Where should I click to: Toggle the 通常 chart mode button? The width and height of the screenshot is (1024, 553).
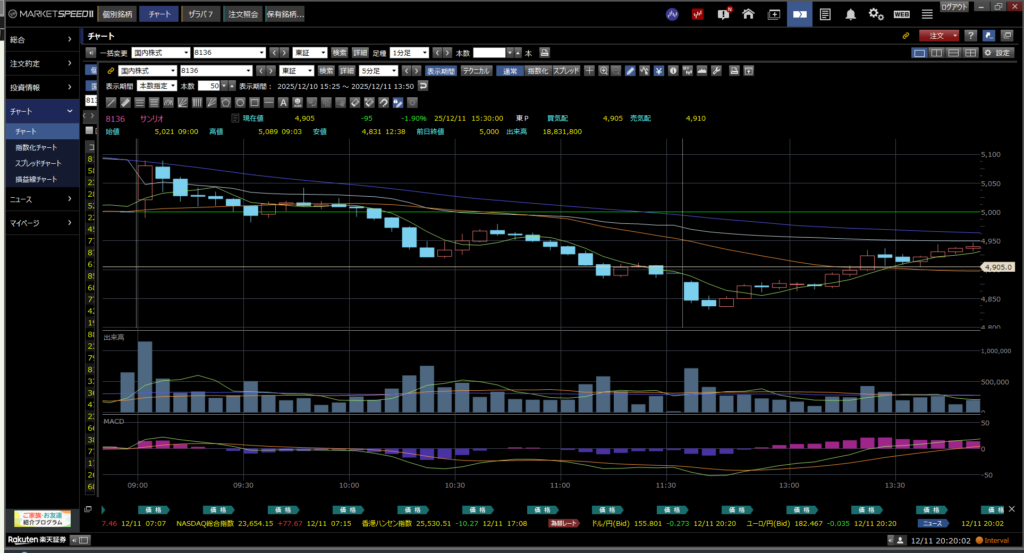click(510, 71)
